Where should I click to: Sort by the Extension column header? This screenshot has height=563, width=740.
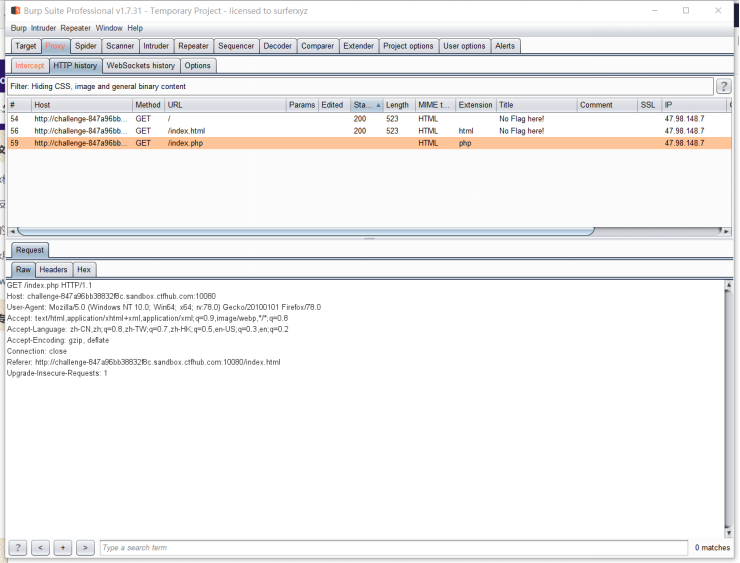click(x=476, y=105)
